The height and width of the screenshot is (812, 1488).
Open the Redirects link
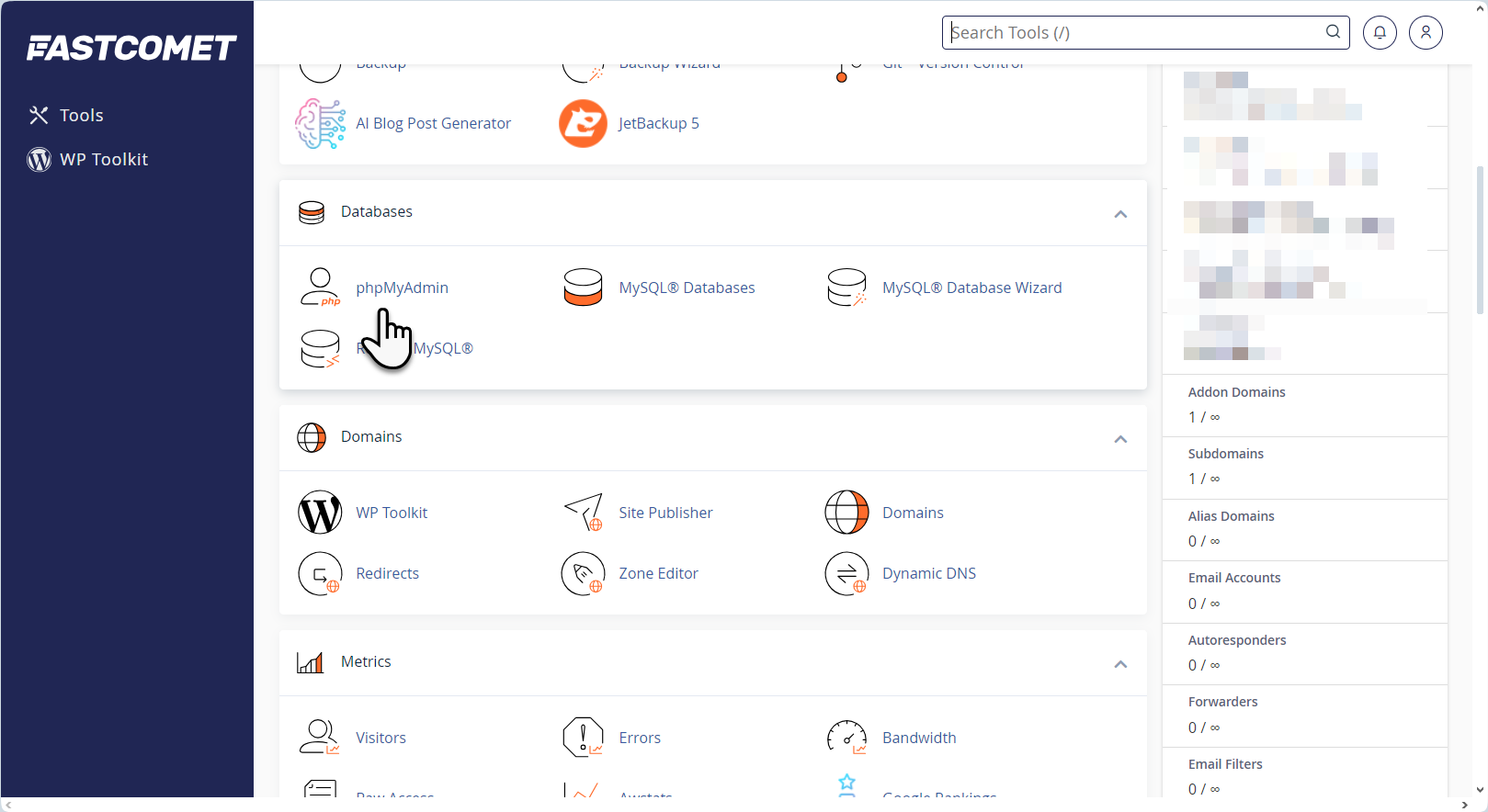(x=387, y=573)
